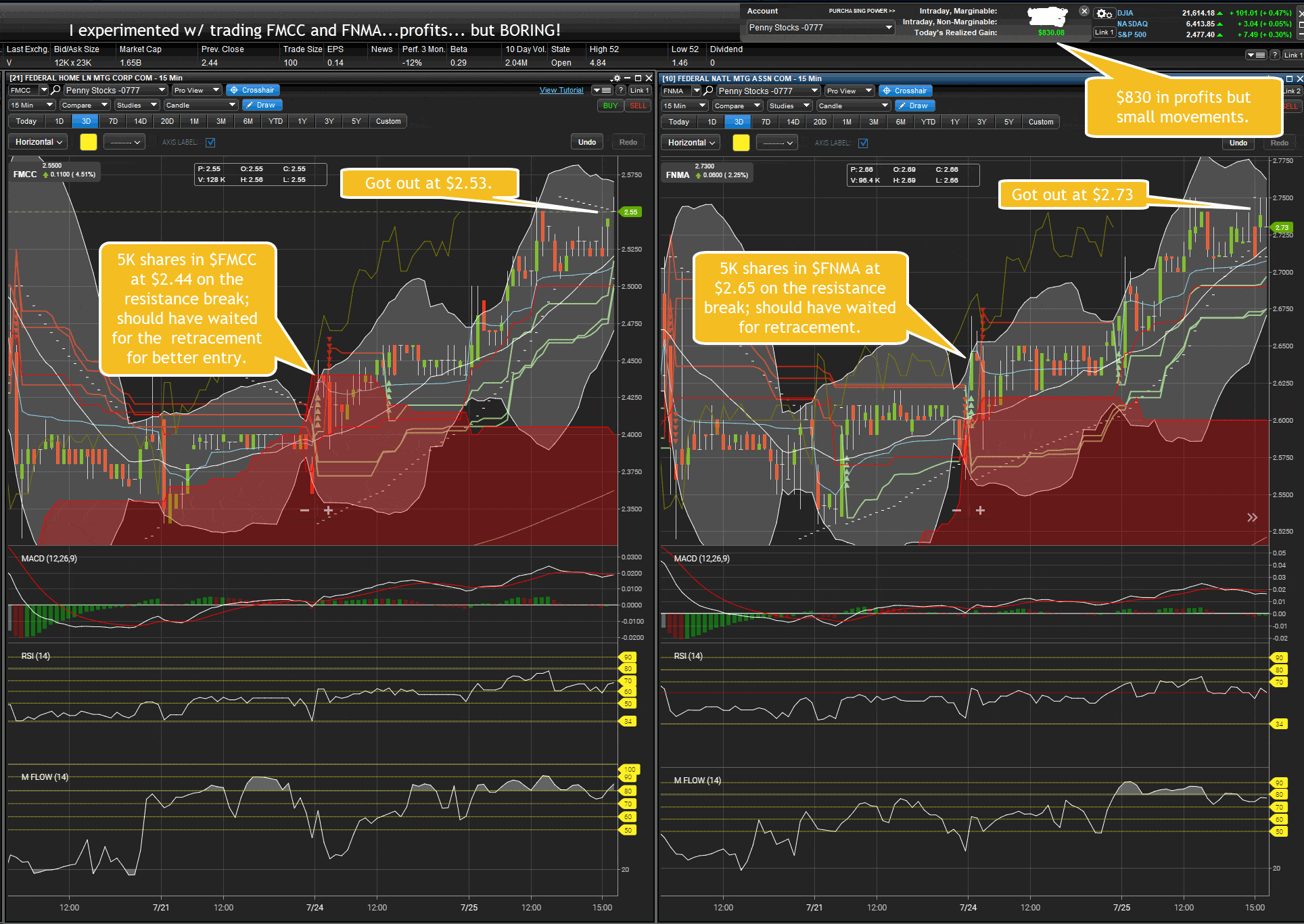Select the 7D range tab in FMCC chart

click(113, 121)
